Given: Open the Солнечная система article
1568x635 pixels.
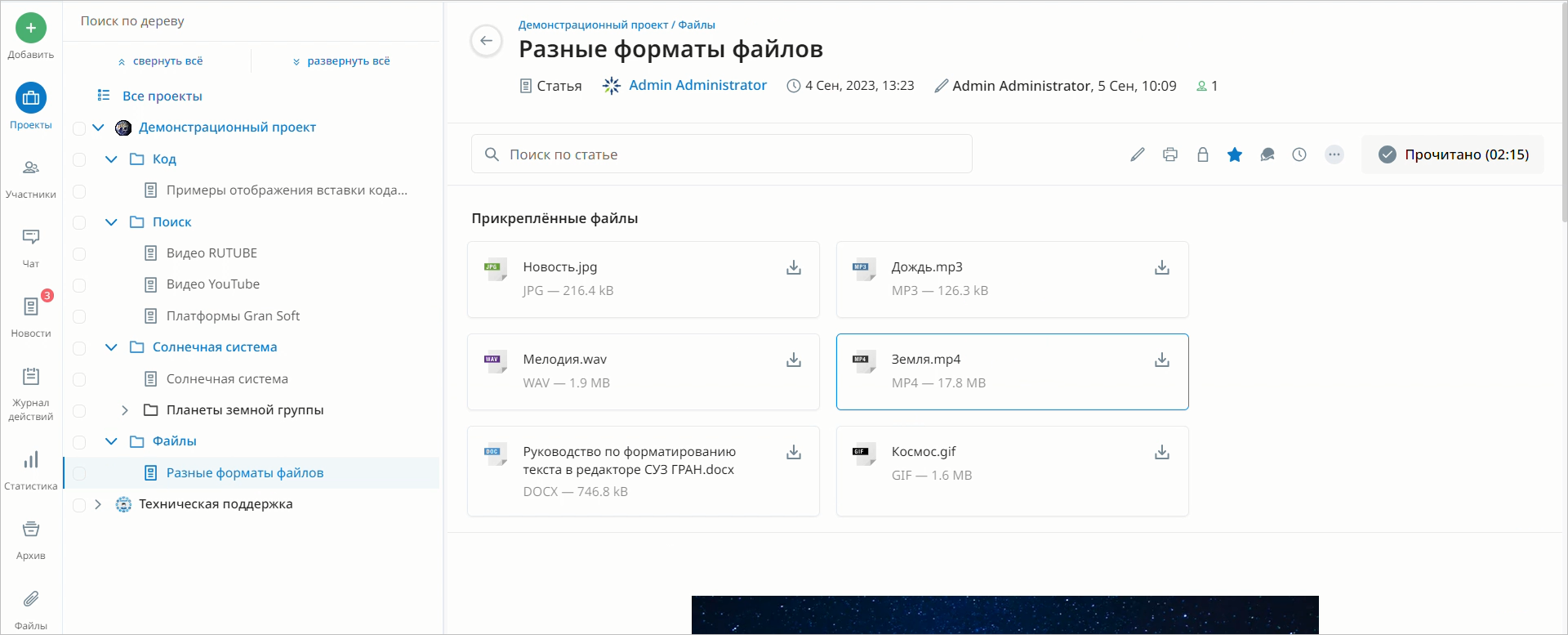Looking at the screenshot, I should (227, 379).
